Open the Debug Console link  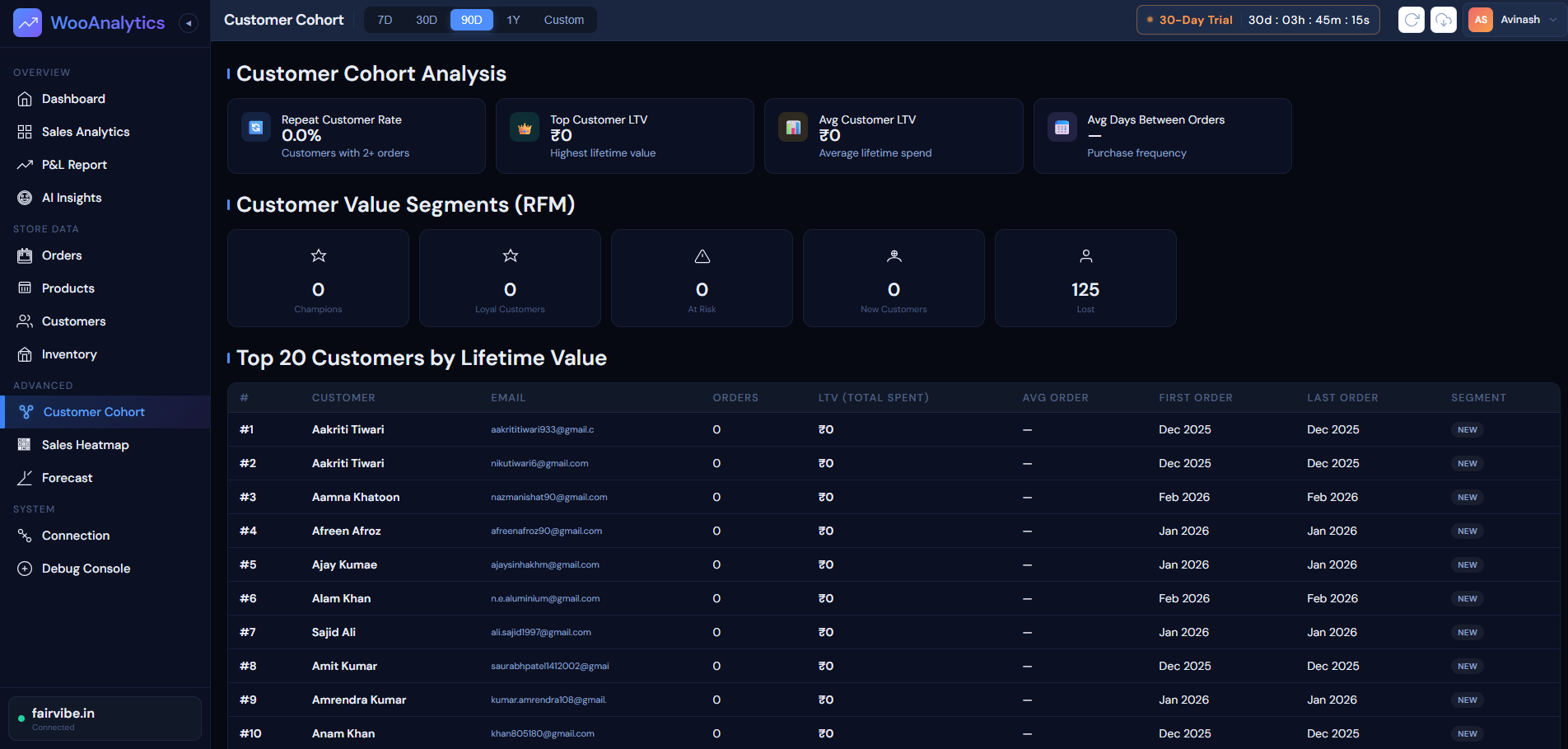click(86, 569)
